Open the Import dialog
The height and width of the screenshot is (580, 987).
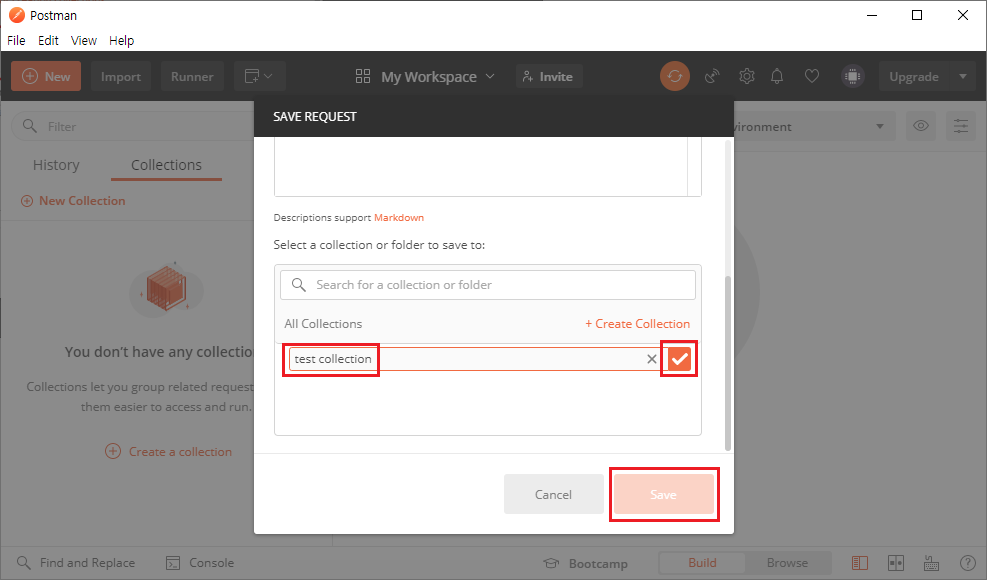tap(121, 76)
